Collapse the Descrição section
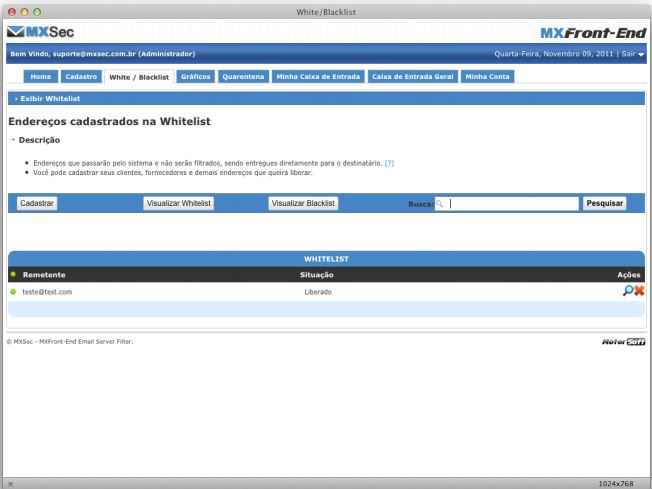652x489 pixels. pos(38,140)
